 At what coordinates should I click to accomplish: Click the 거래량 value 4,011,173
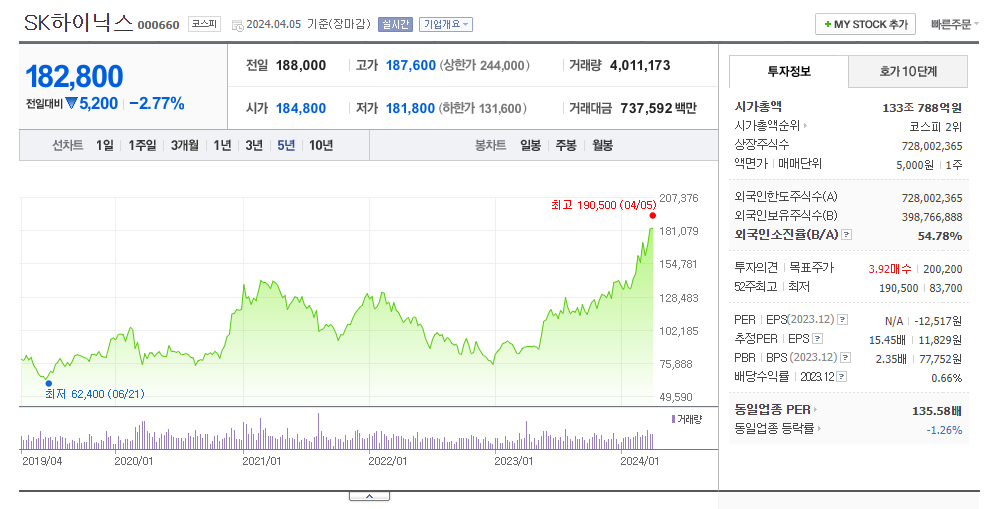point(640,65)
